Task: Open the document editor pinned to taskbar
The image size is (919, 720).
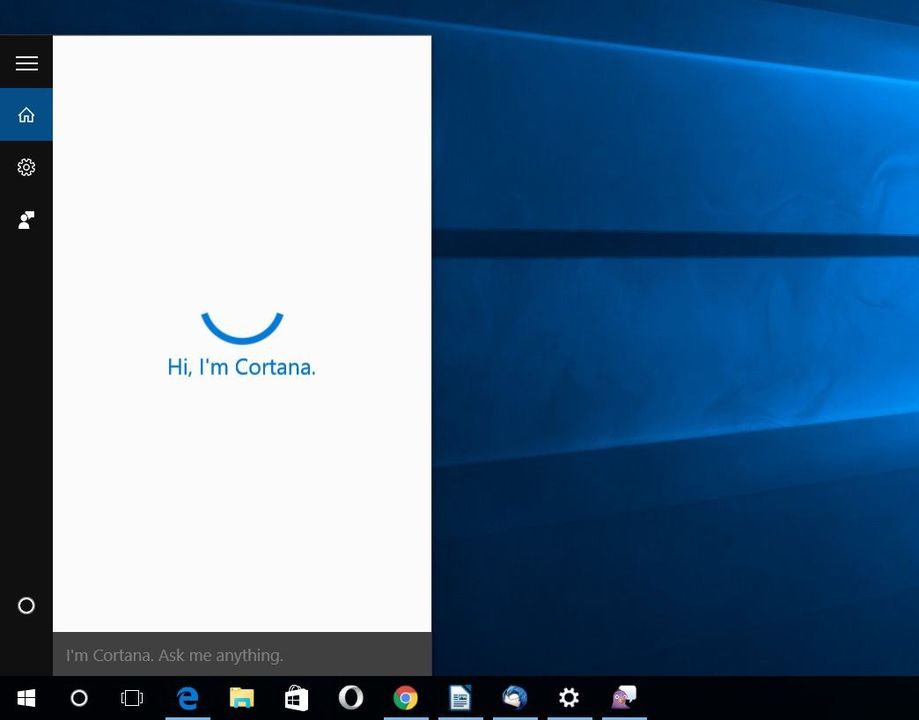Action: (459, 697)
